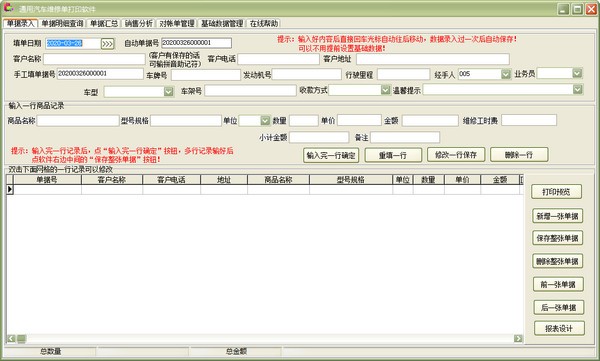Click the 手工填单据号 field
600x361 pixels.
click(100, 74)
